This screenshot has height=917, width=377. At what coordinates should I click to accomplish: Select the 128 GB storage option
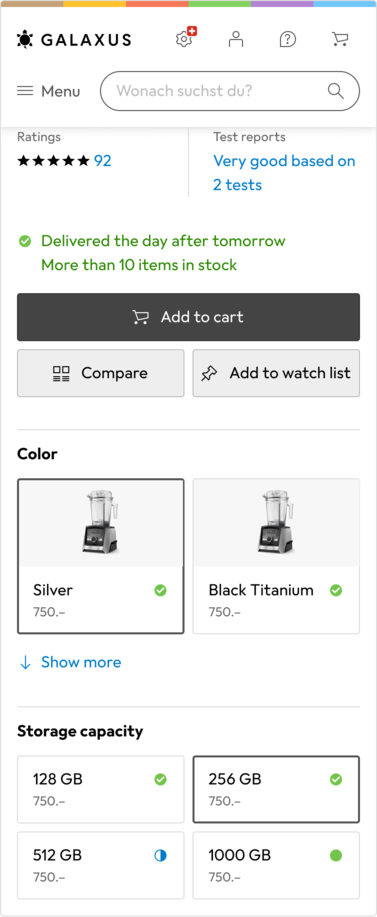[x=101, y=789]
